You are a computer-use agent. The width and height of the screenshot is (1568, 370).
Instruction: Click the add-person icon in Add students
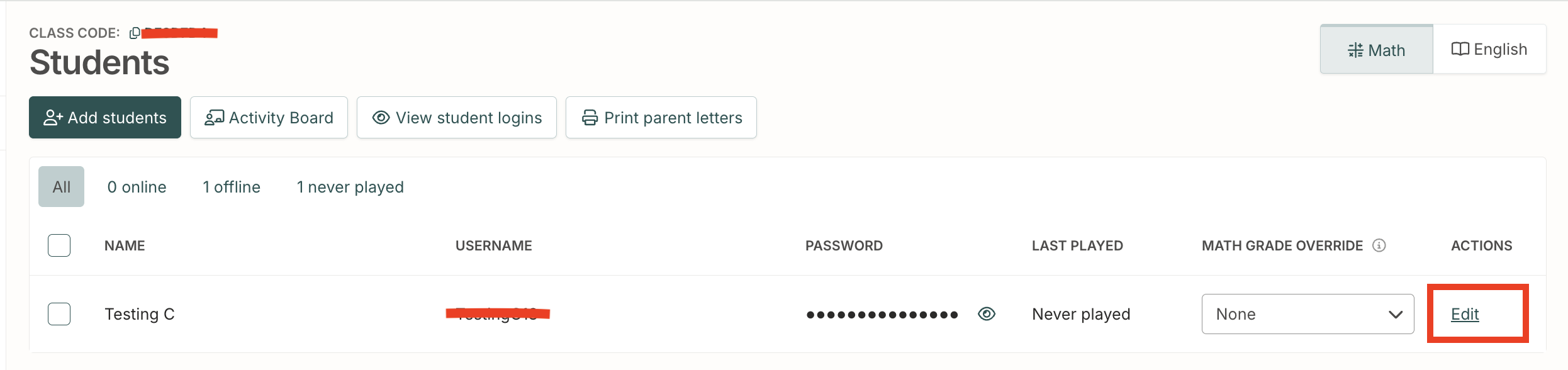click(x=53, y=118)
